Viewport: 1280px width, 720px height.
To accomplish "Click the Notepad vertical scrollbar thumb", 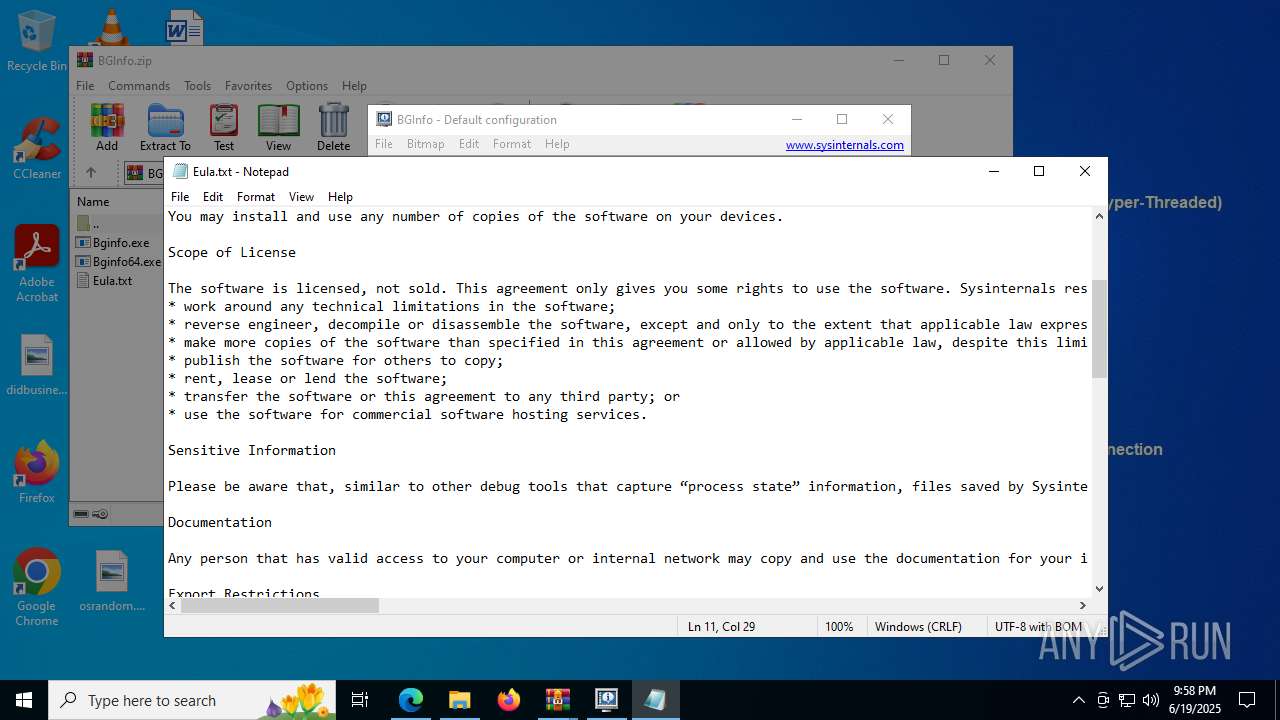I will (1099, 328).
